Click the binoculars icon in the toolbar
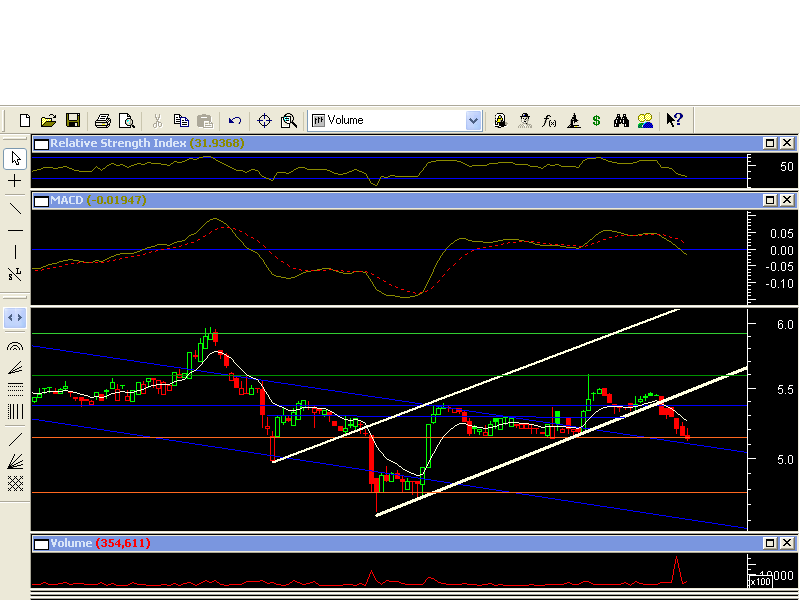This screenshot has width=800, height=600. pos(621,120)
